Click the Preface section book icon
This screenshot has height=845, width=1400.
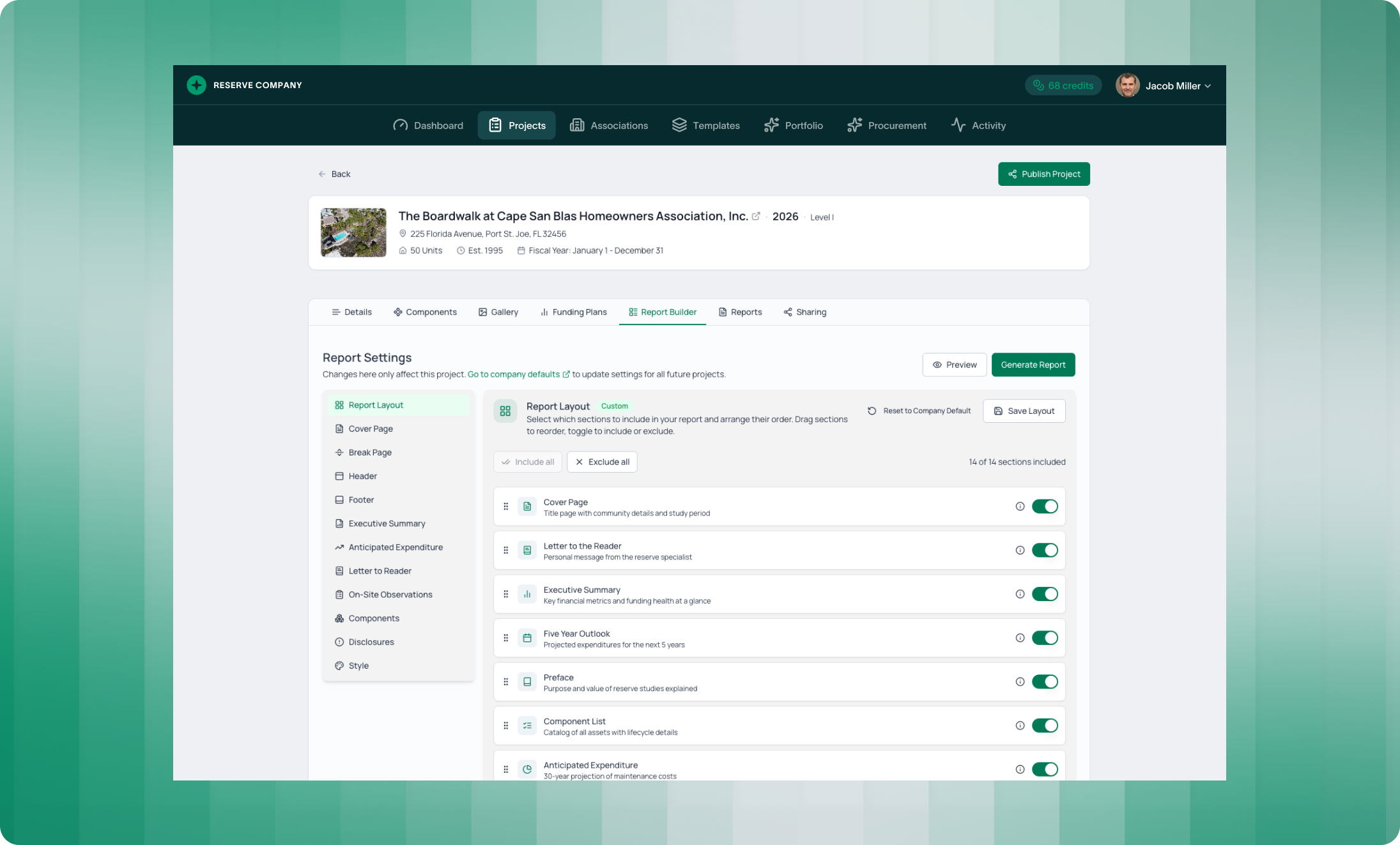pos(527,682)
